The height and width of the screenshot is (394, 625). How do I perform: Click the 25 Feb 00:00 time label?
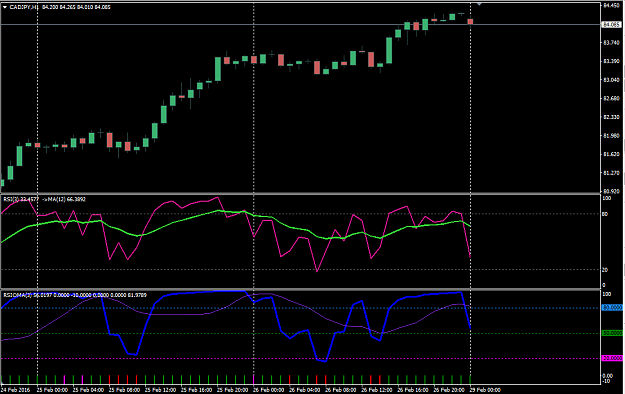[x=52, y=390]
